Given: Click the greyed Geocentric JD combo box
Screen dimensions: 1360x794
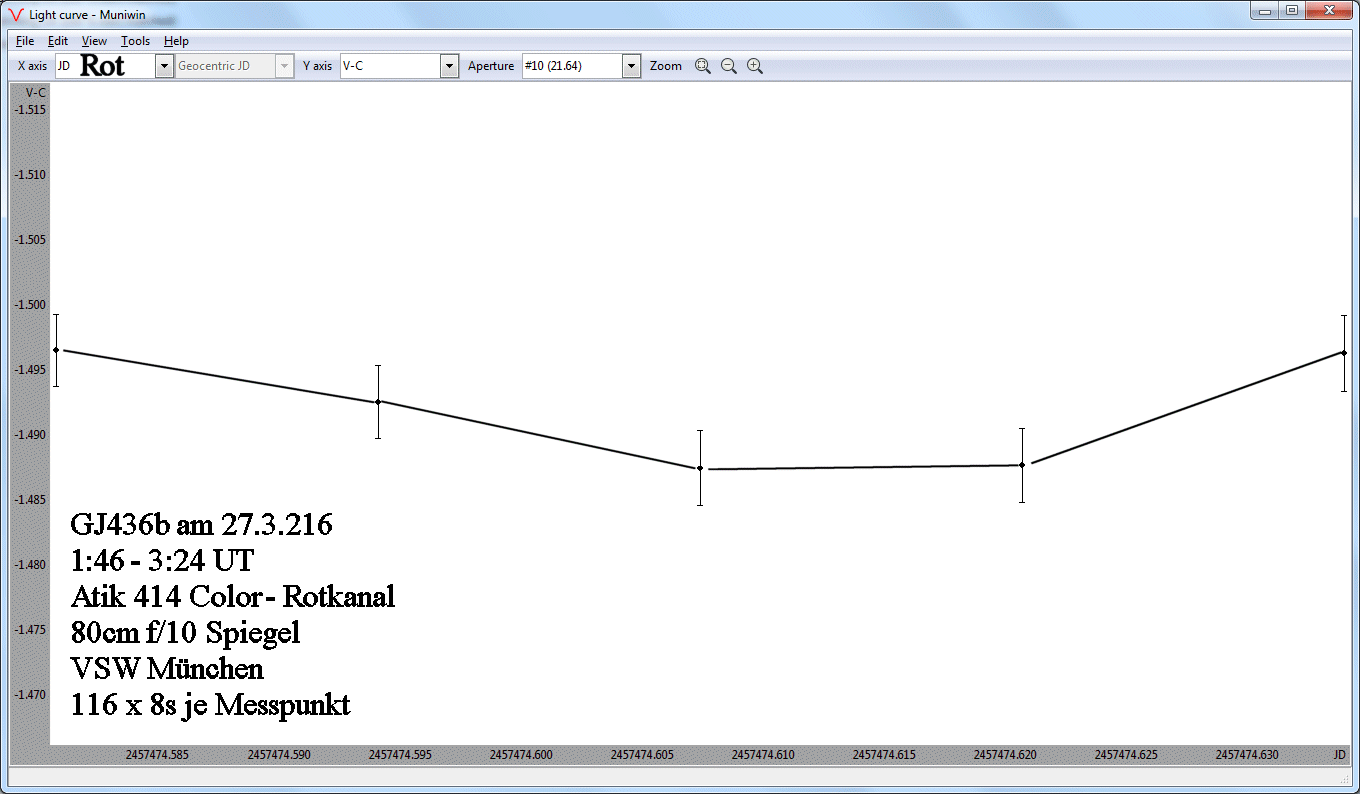Looking at the screenshot, I should click(234, 66).
